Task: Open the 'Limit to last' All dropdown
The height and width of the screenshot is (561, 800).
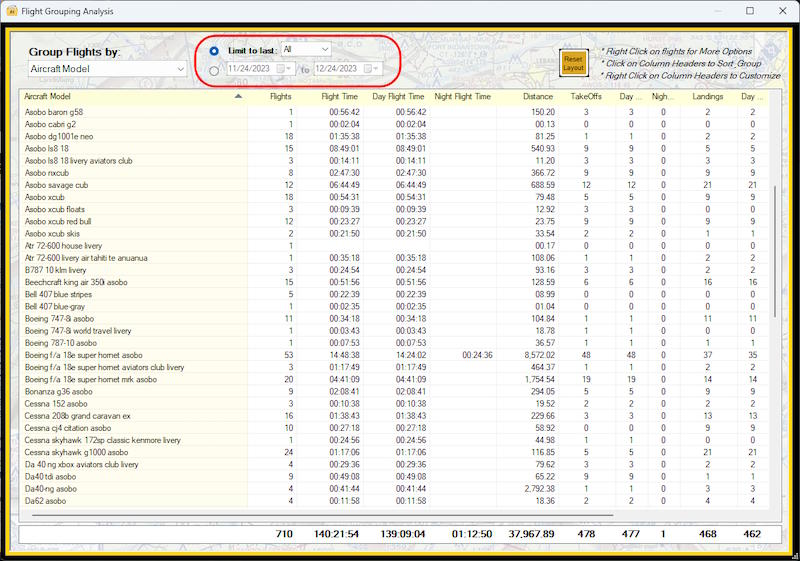Action: coord(306,49)
